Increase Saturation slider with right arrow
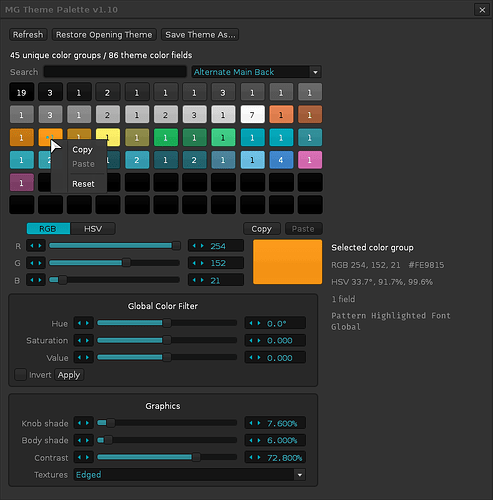The image size is (493, 500). (87, 340)
